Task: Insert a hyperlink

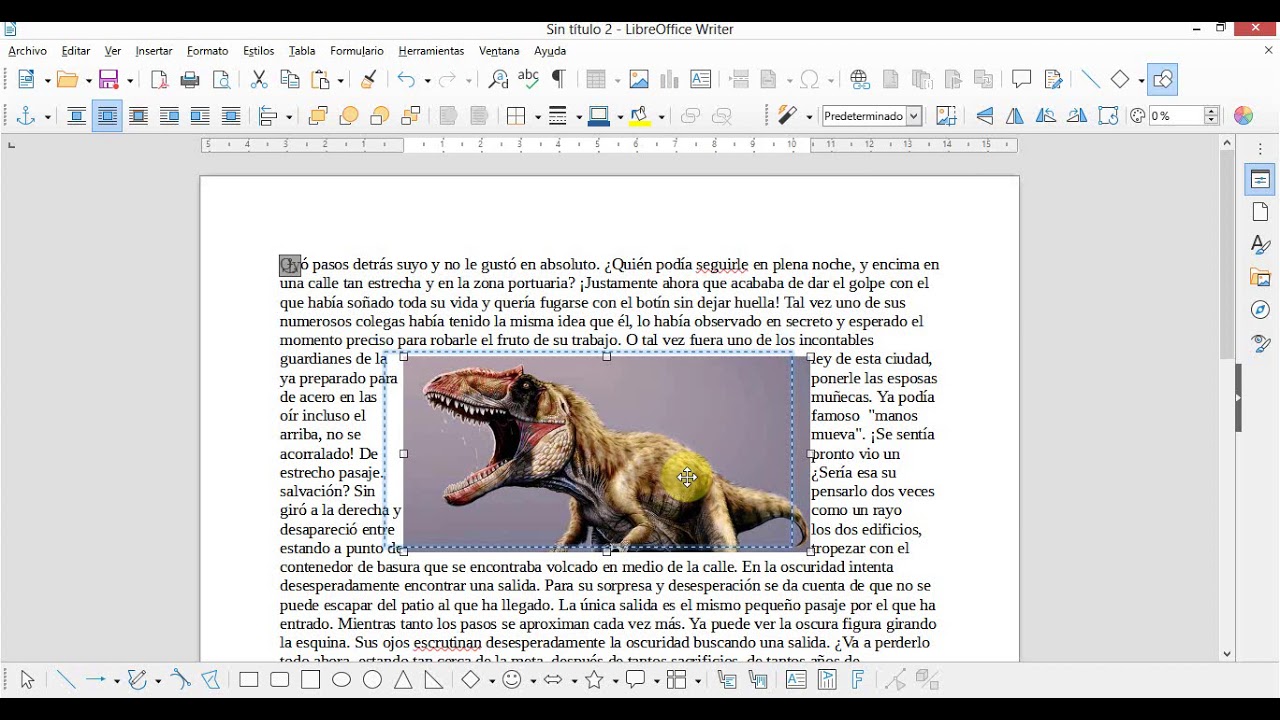Action: pyautogui.click(x=860, y=80)
